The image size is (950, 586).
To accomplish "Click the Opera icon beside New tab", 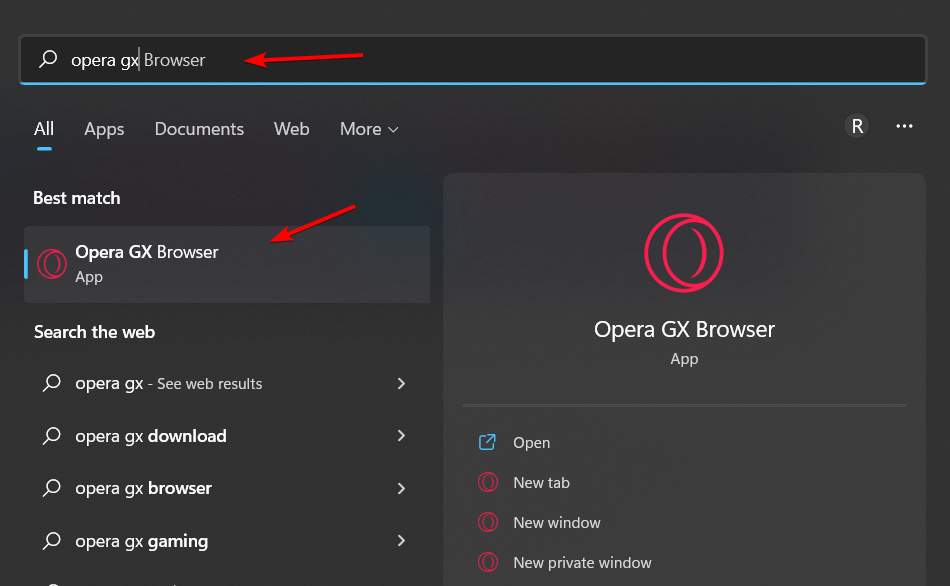I will point(488,482).
